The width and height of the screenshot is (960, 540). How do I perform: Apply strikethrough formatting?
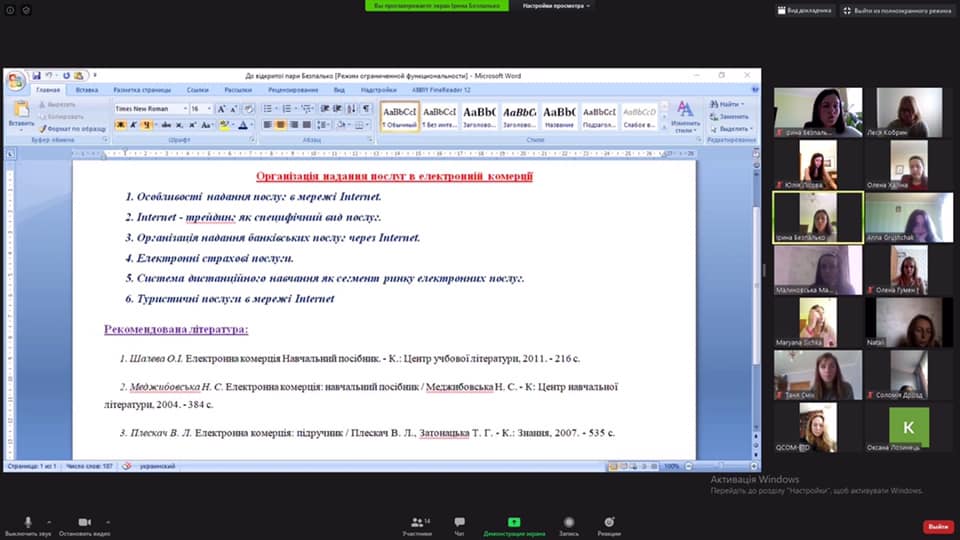click(x=165, y=125)
